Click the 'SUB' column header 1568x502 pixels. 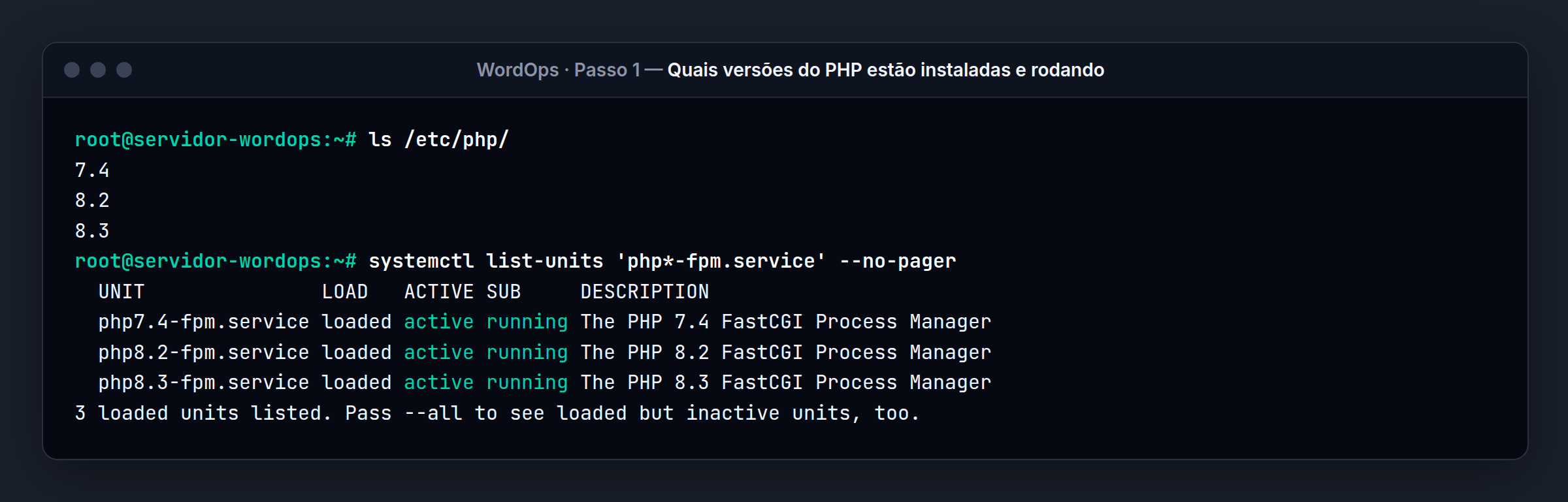[504, 292]
